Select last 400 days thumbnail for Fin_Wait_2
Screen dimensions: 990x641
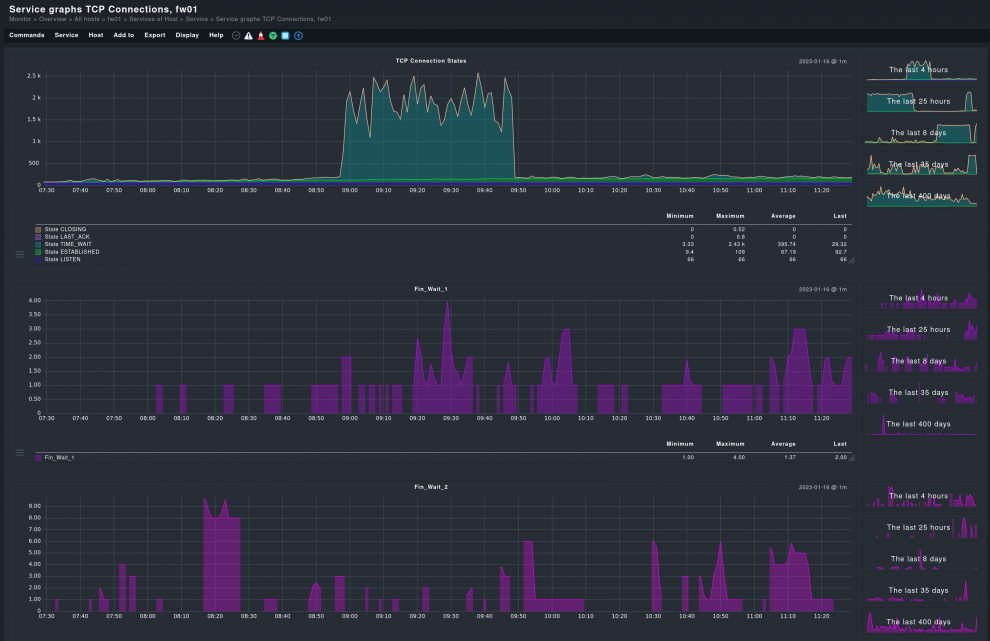(921, 622)
